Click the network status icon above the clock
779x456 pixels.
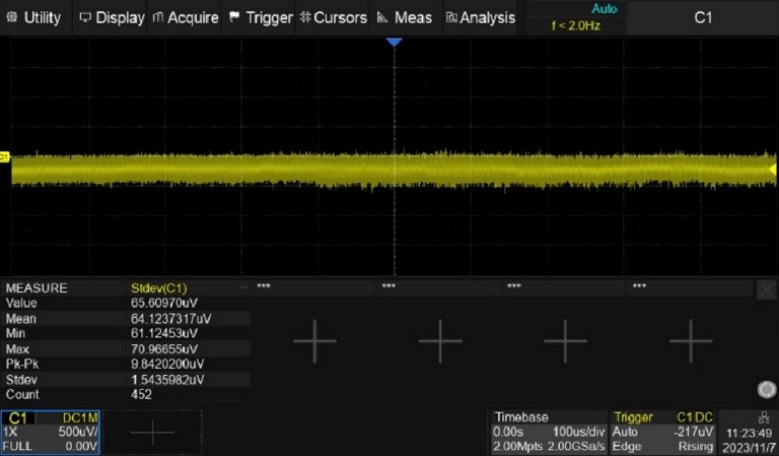click(763, 418)
